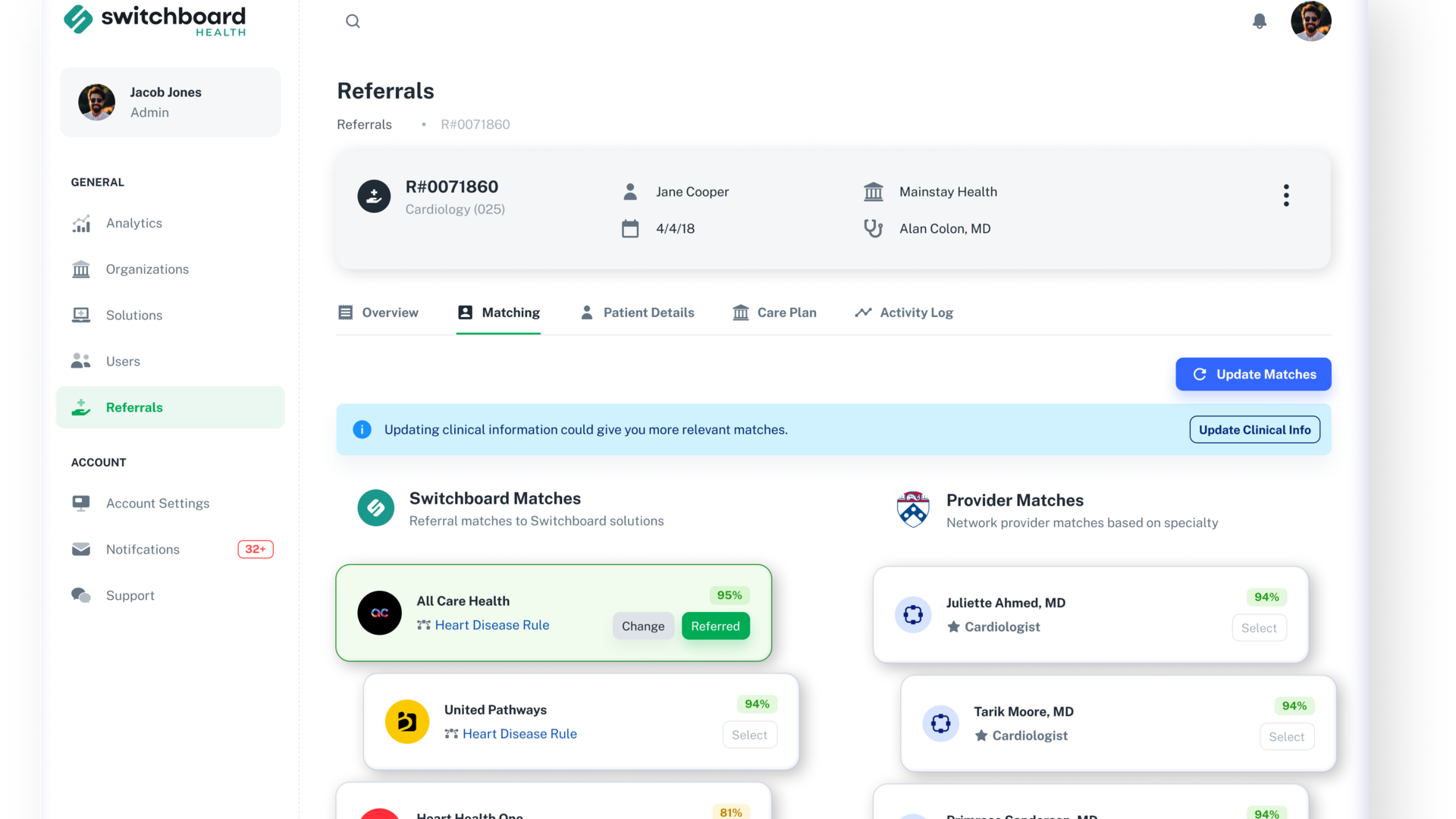
Task: Open the user avatar in the top-right corner
Action: point(1311,21)
